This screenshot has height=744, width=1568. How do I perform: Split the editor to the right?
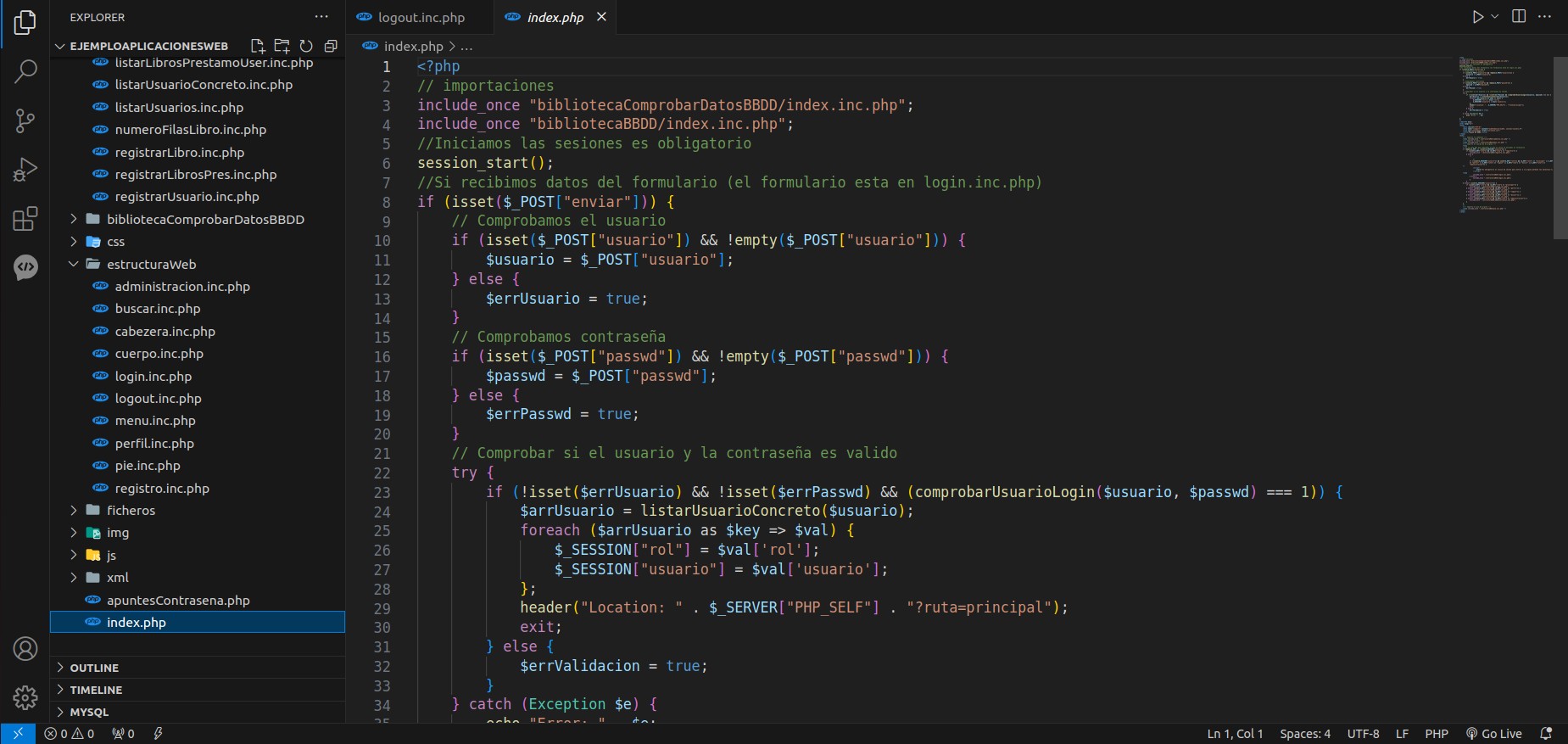1519,17
